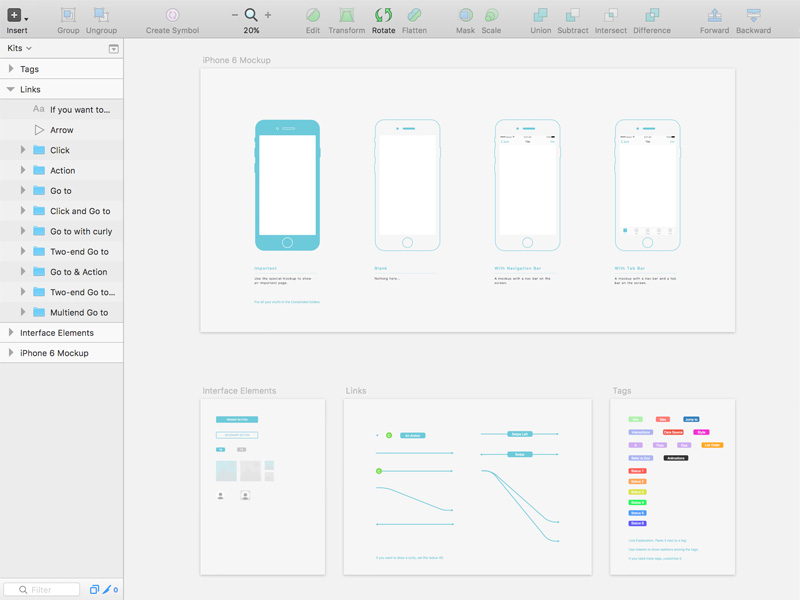Image resolution: width=800 pixels, height=600 pixels.
Task: Send selection Backward via toolbar icon
Action: [x=751, y=16]
